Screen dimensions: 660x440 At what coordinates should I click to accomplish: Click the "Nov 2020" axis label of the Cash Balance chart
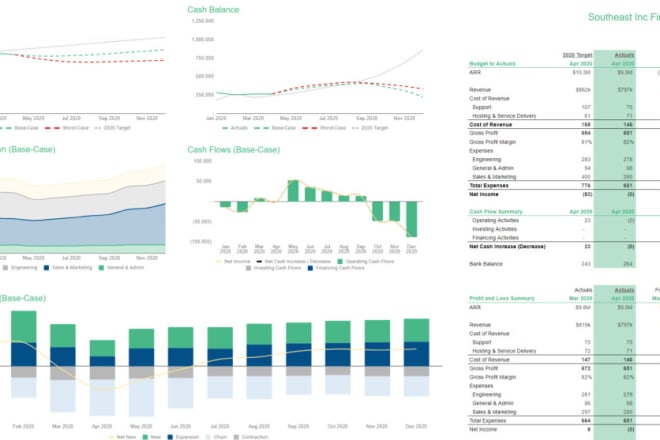405,118
